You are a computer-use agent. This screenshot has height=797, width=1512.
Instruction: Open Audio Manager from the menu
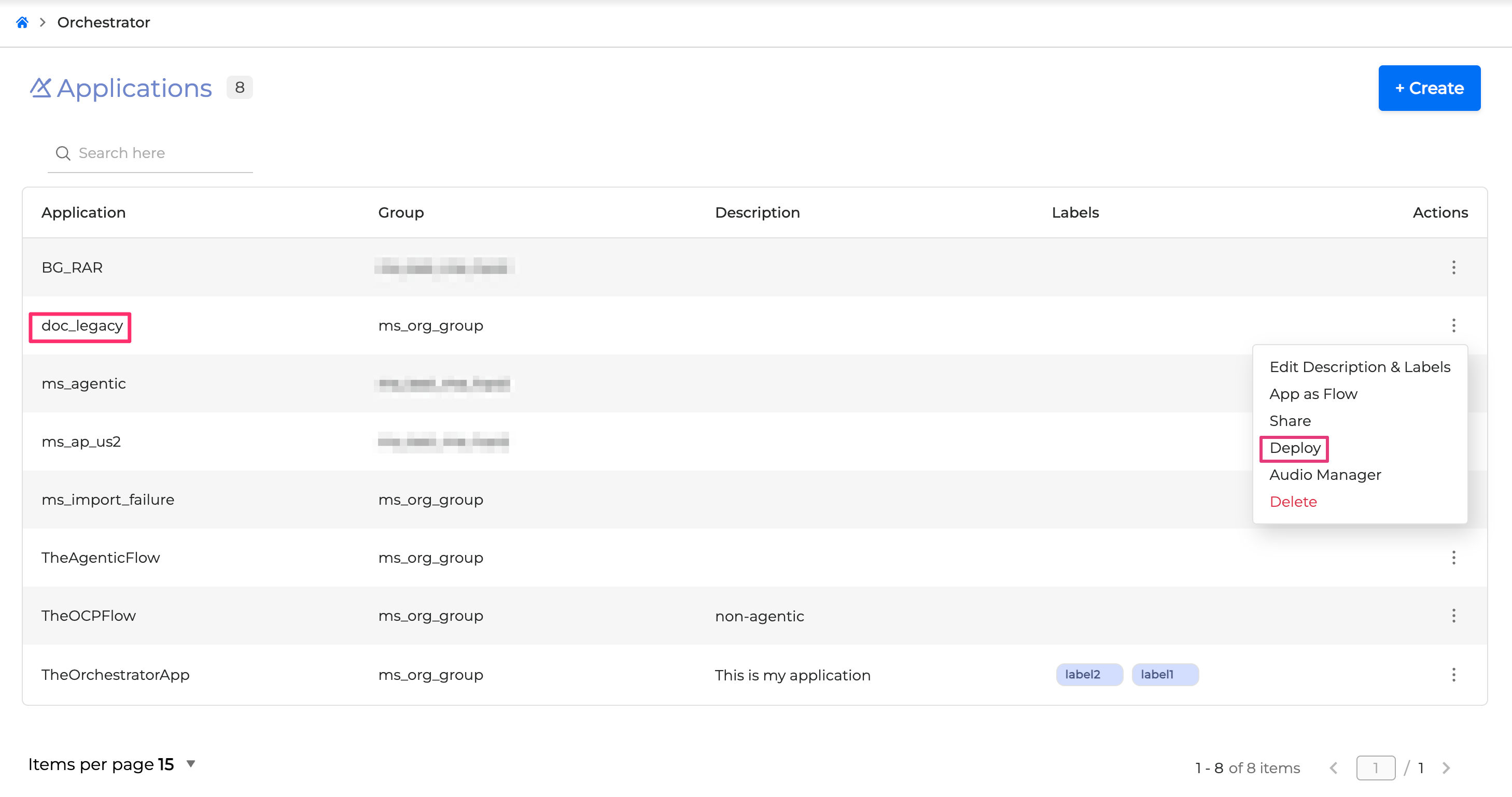pyautogui.click(x=1325, y=475)
